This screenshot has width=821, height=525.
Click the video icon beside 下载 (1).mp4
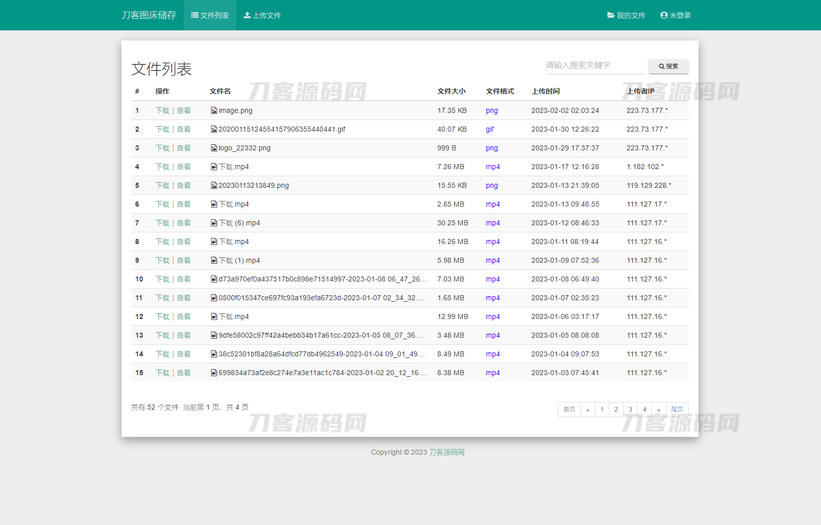tap(214, 261)
